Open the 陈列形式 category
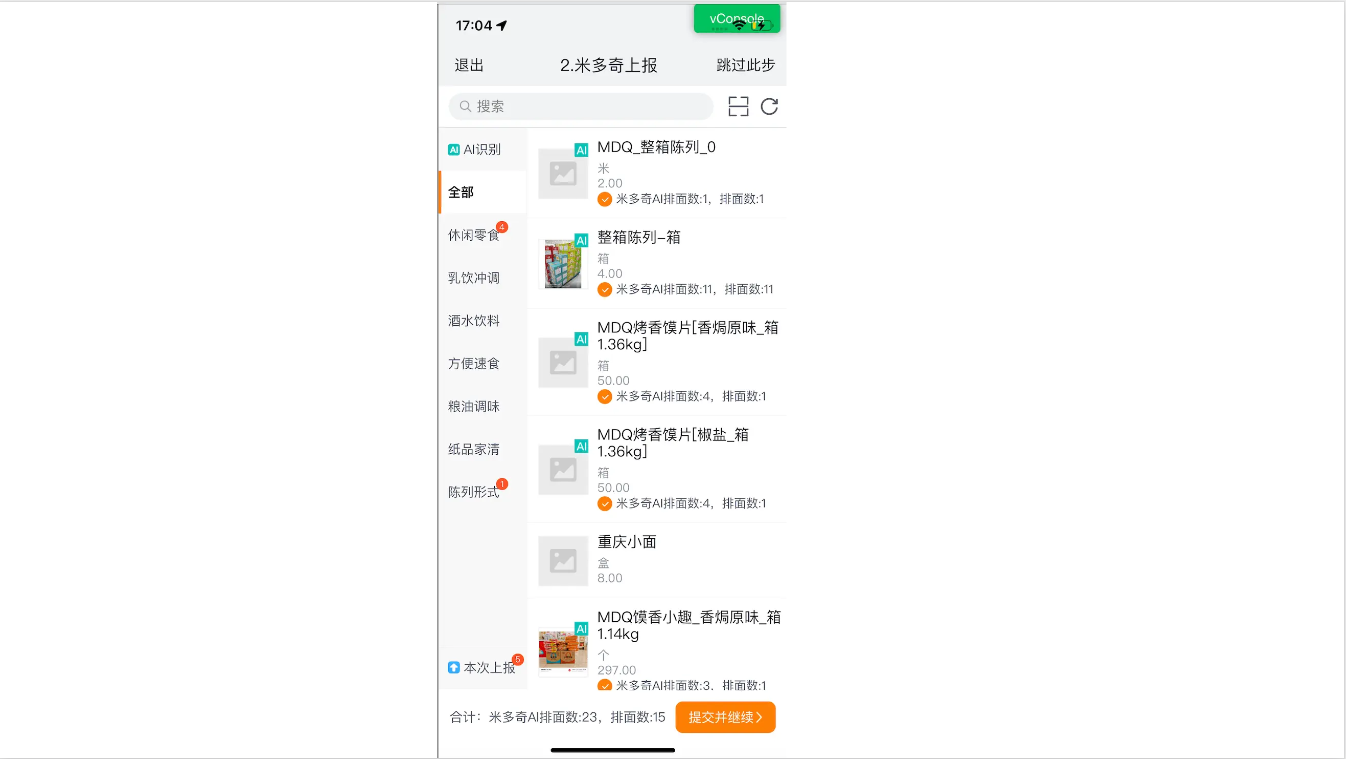 (x=482, y=493)
